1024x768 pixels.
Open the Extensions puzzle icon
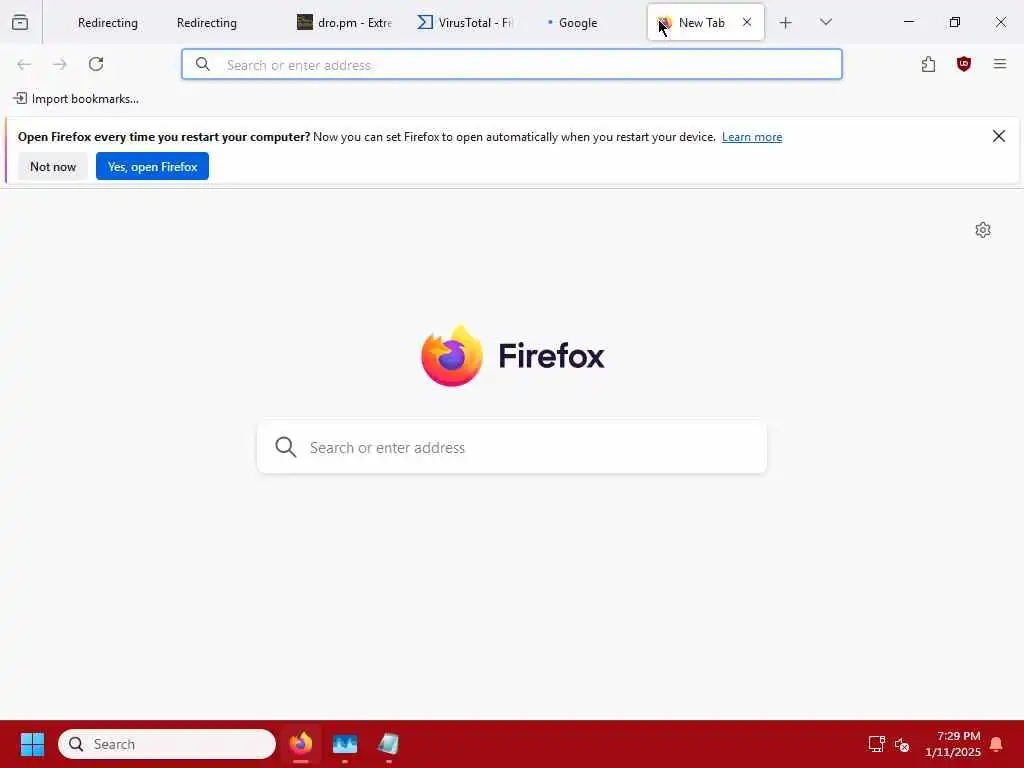pos(929,64)
